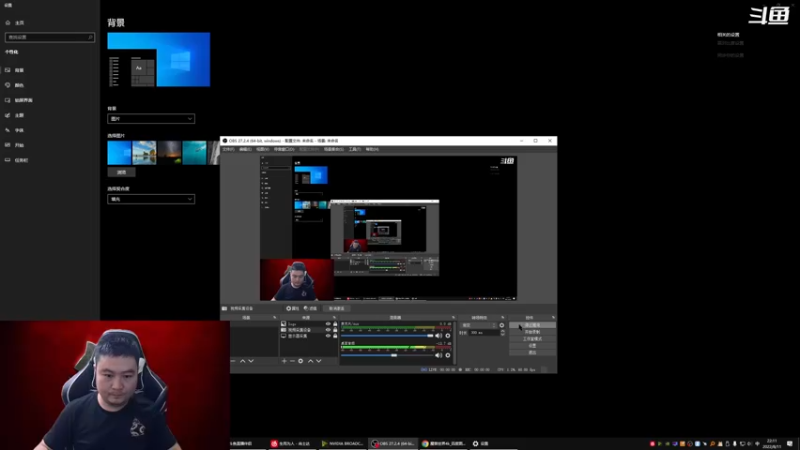The image size is (800, 450).
Task: Click Exit in OBS Controls panel
Action: point(532,353)
